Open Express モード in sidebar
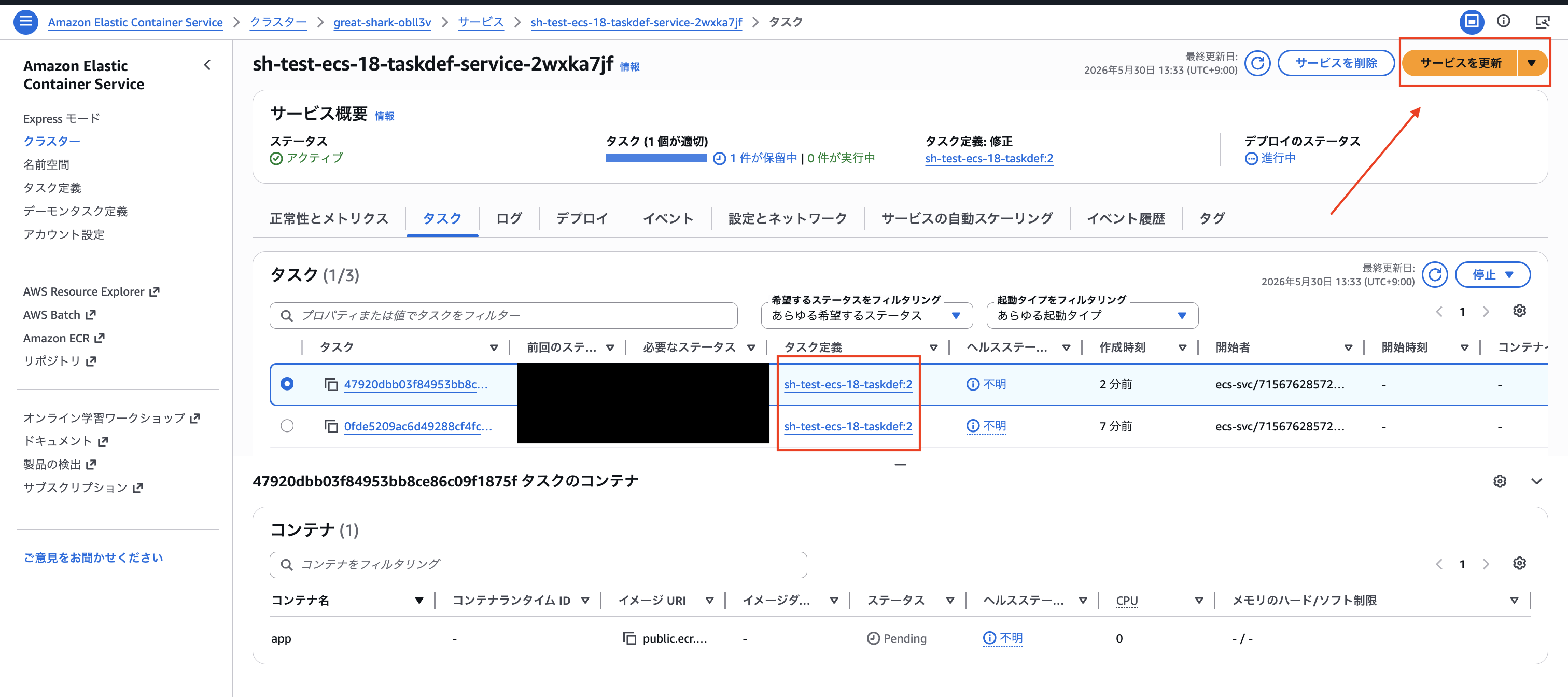Screen dimensions: 1568x697 click(62, 118)
